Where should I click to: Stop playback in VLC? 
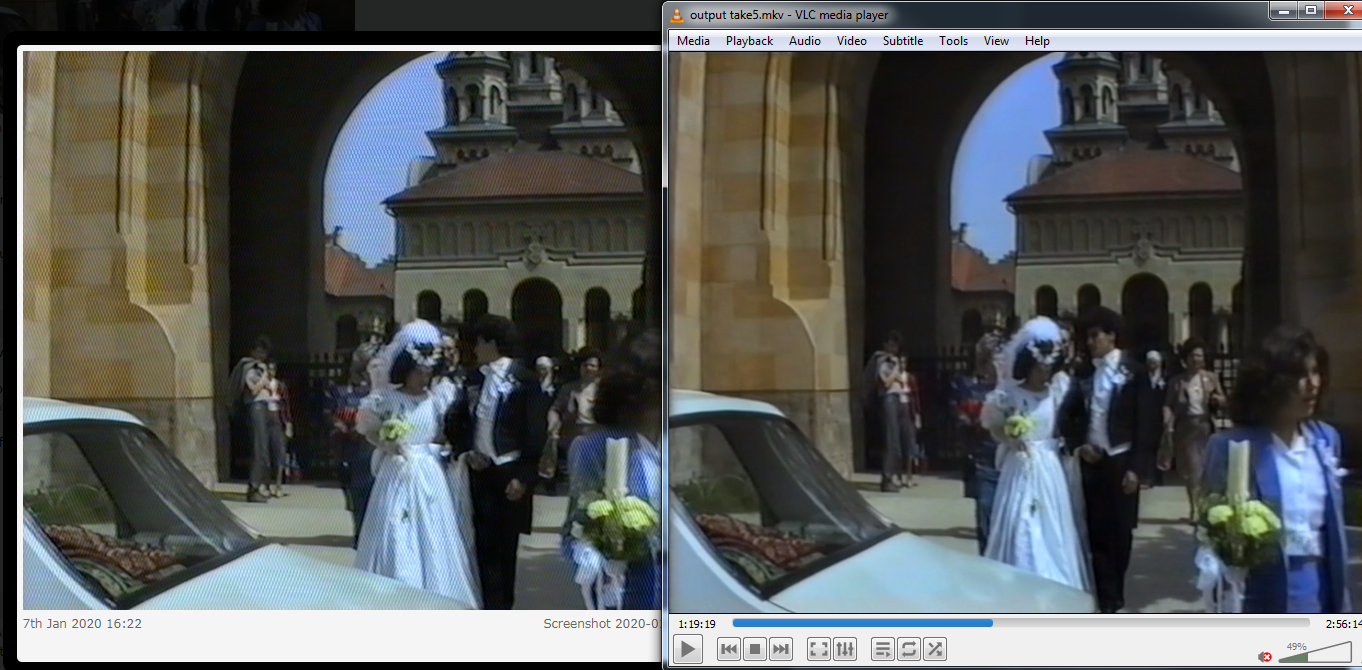(755, 649)
